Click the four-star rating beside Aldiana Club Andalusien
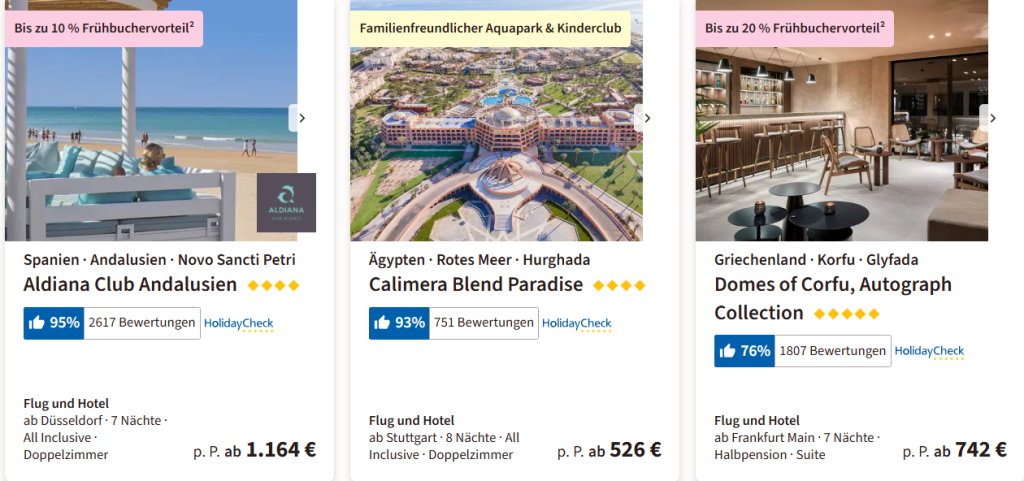This screenshot has width=1024, height=481. 273,286
